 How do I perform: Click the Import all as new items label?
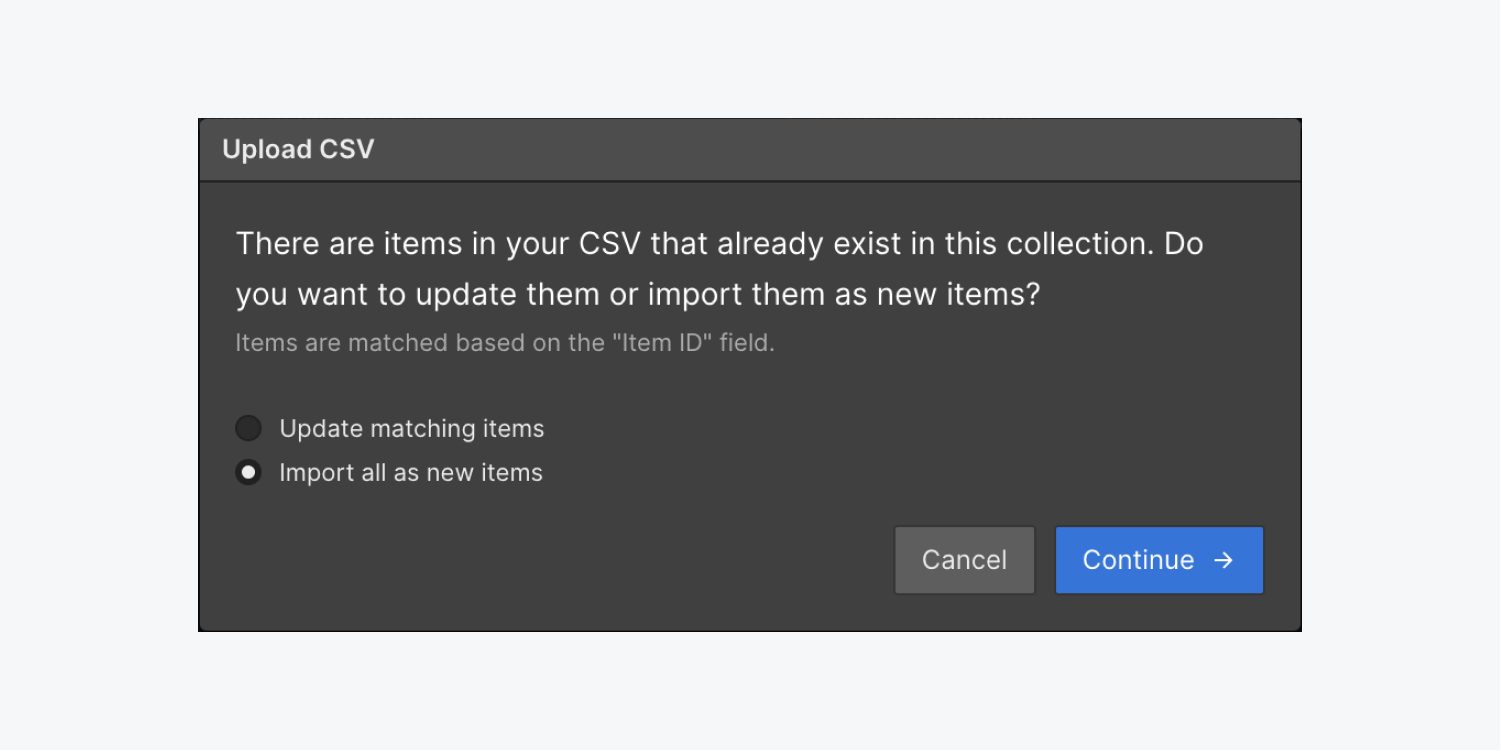click(x=410, y=472)
